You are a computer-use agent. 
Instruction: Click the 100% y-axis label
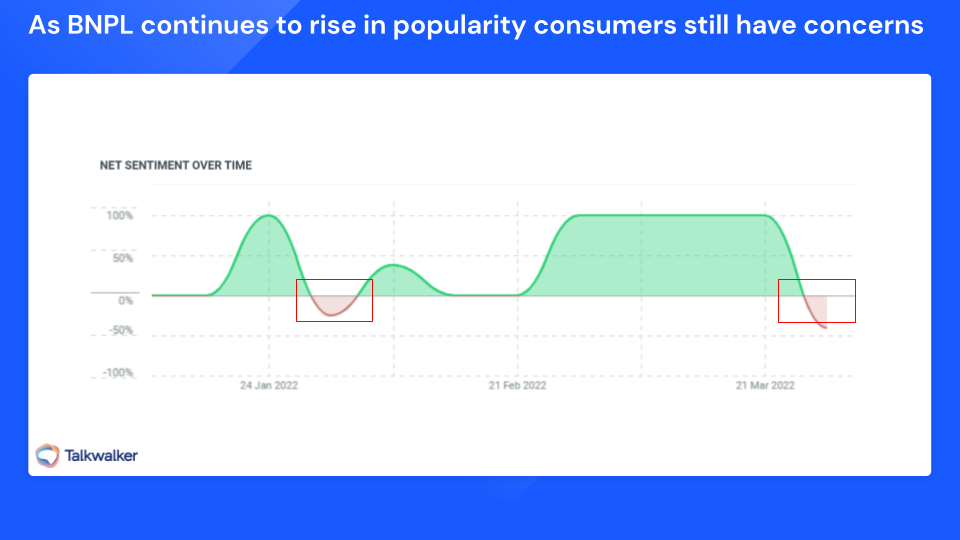tap(119, 216)
